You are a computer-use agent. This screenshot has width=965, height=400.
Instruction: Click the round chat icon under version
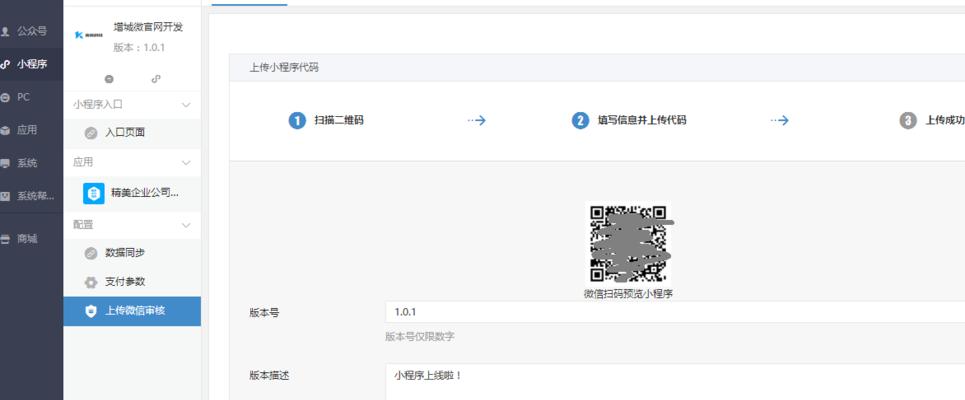click(x=109, y=79)
